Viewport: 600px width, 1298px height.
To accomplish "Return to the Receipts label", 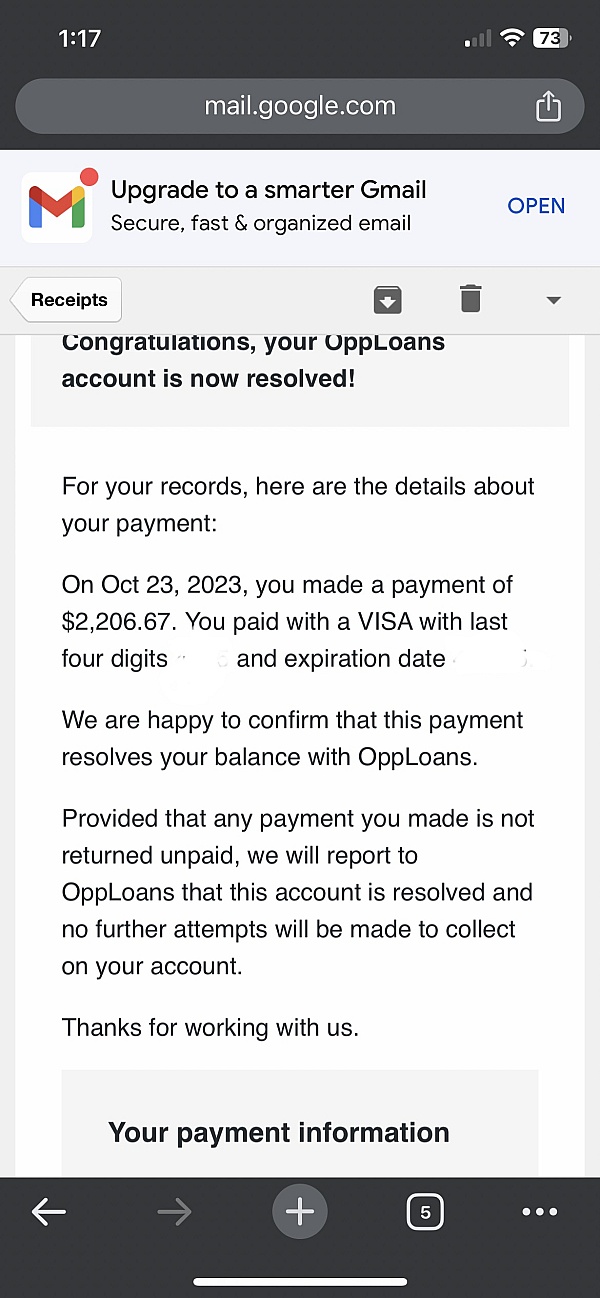I will coord(66,300).
